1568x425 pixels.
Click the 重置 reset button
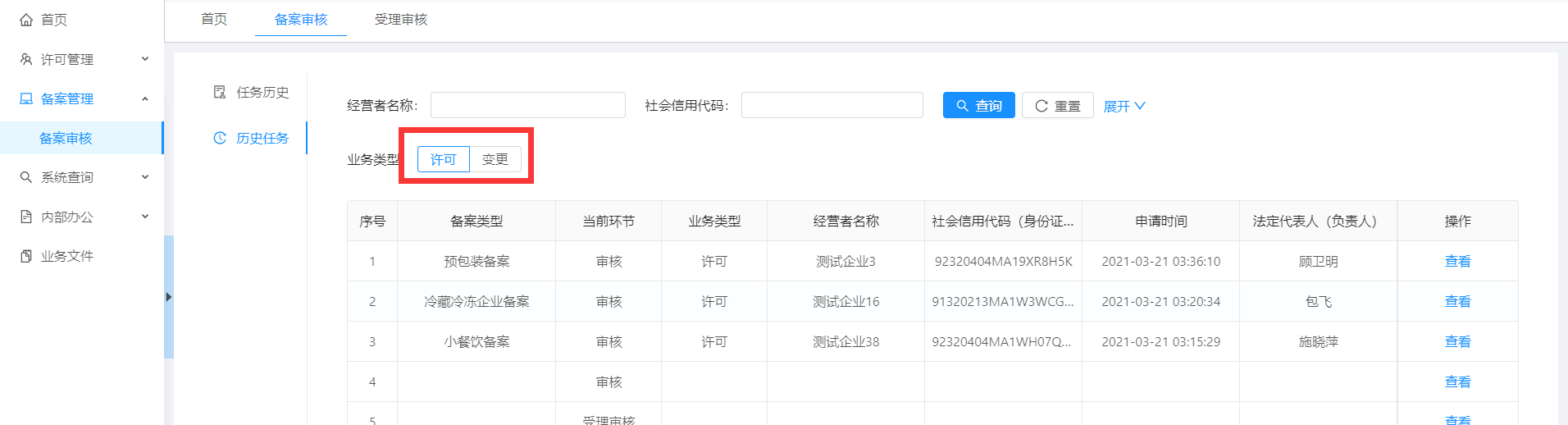pos(1057,106)
